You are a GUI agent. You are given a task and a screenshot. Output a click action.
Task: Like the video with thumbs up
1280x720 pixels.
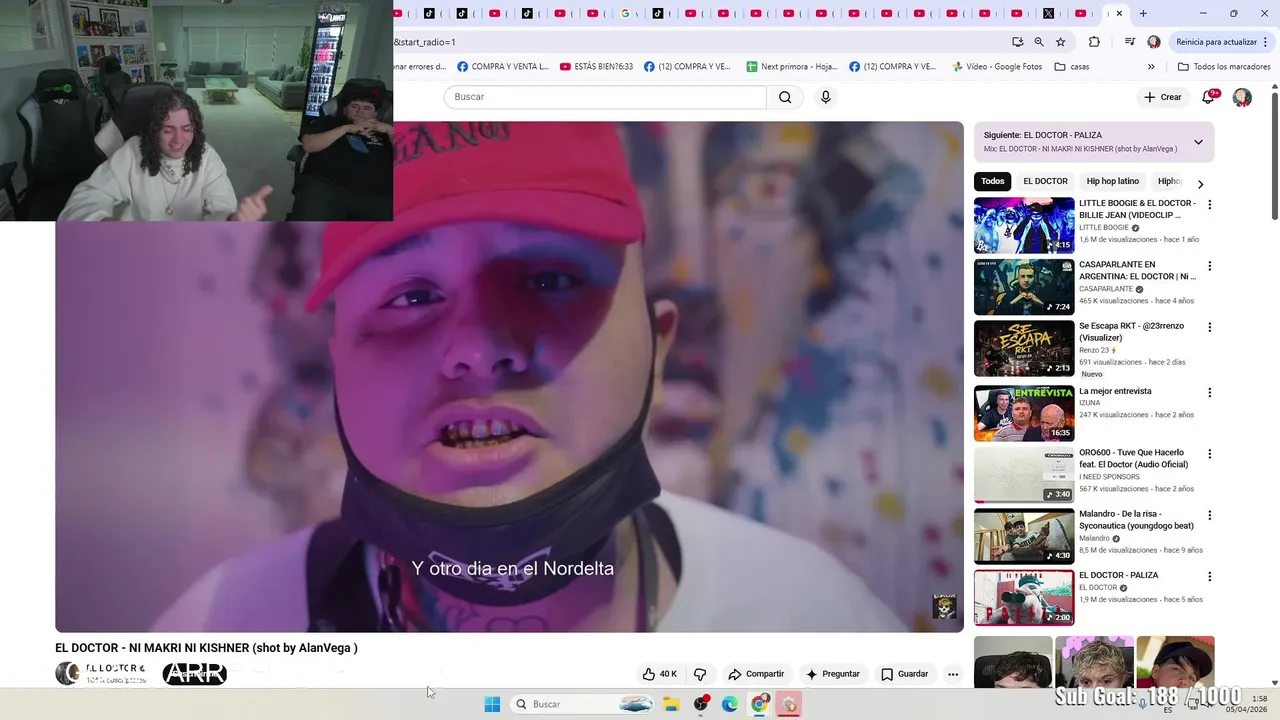point(660,674)
